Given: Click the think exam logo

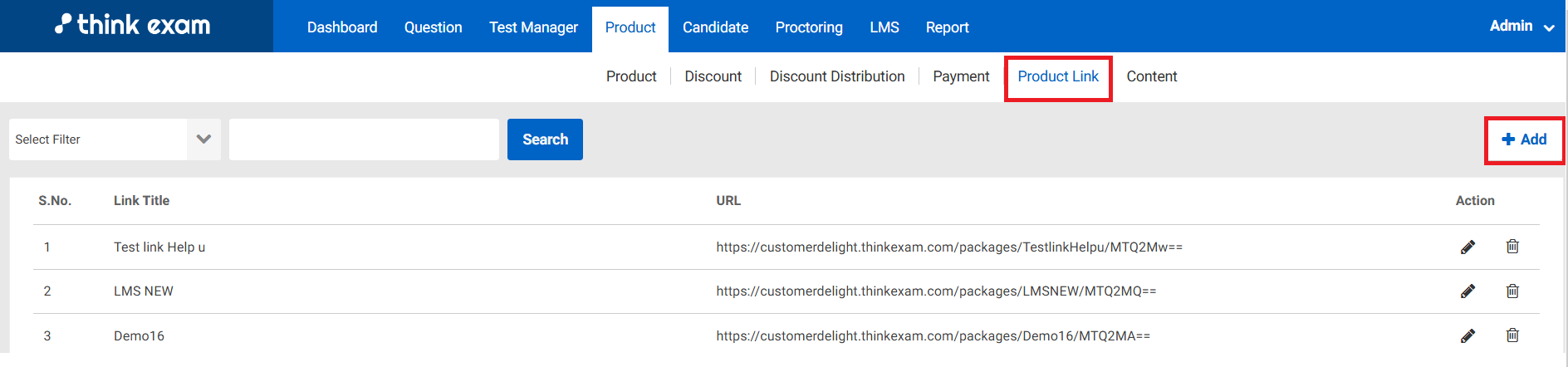Looking at the screenshot, I should (x=133, y=26).
